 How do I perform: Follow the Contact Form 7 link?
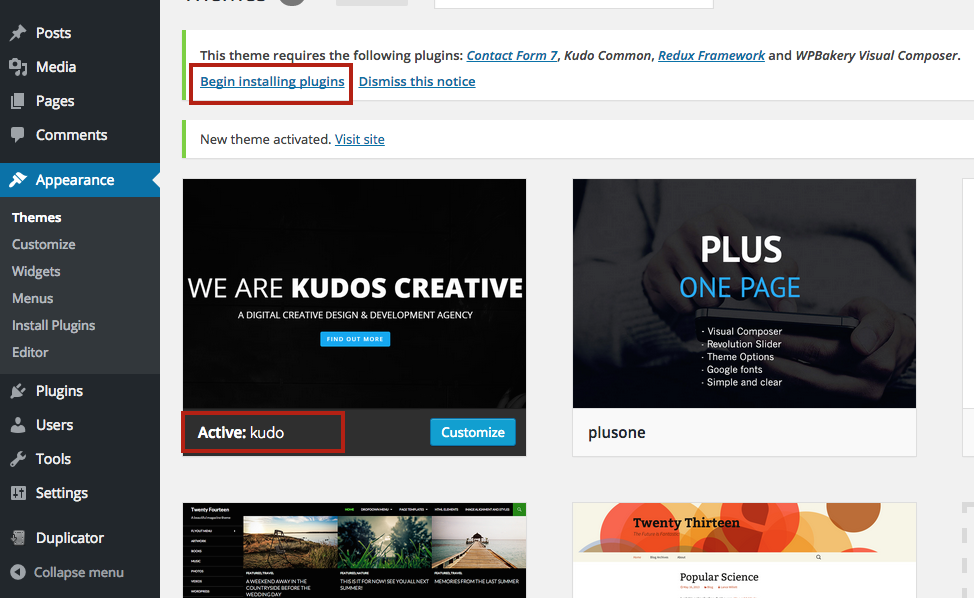(512, 56)
